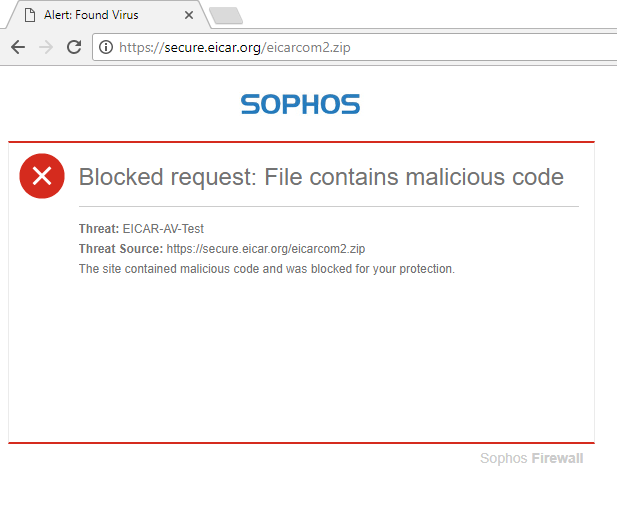Screen dimensions: 617x509
Task: Click the Threat label text
Action: 99,229
